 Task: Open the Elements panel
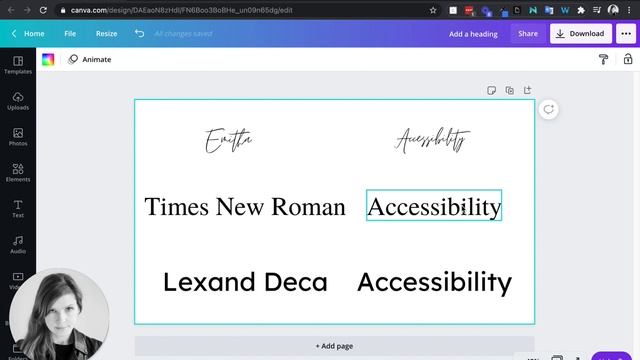coord(18,173)
